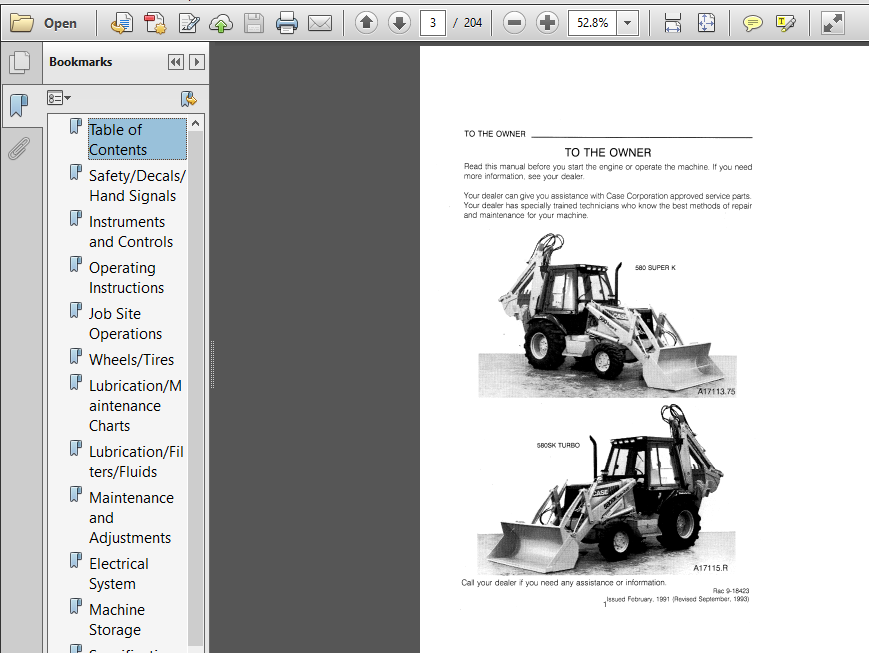Open Lubrication/Maintenance Charts bookmark
Image resolution: width=869 pixels, height=653 pixels.
[x=135, y=406]
